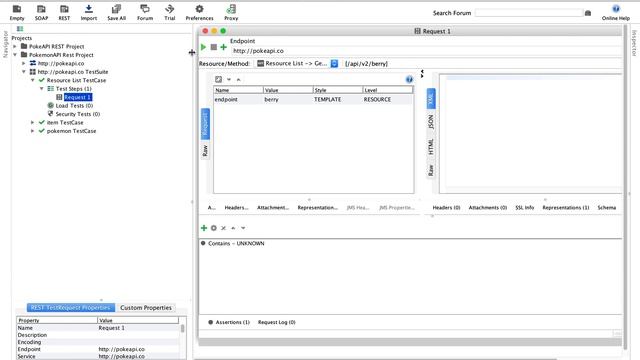The image size is (640, 360).
Task: Click the search forum button icon
Action: click(588, 13)
